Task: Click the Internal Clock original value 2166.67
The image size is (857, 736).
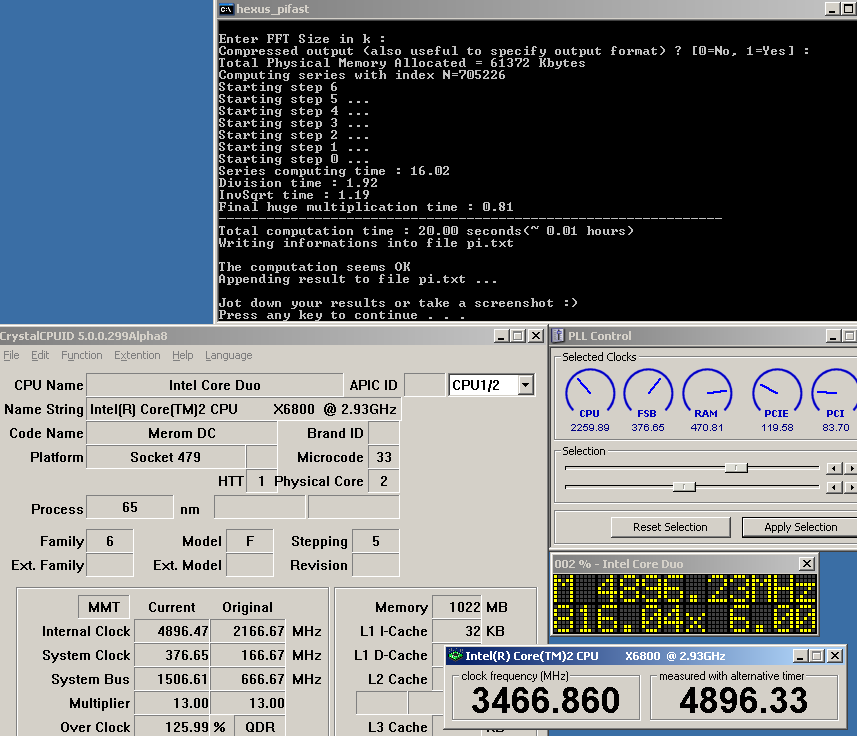Action: 248,631
